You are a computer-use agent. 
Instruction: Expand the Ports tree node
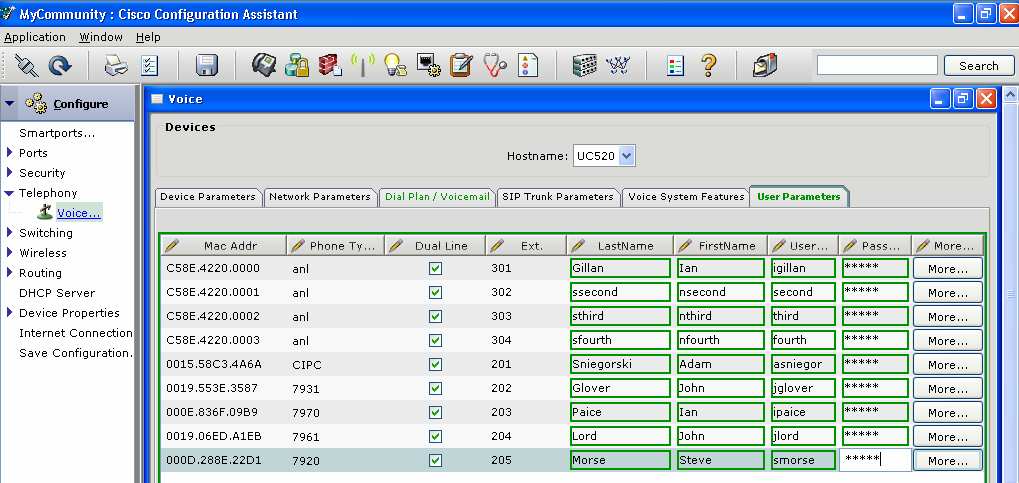point(9,153)
